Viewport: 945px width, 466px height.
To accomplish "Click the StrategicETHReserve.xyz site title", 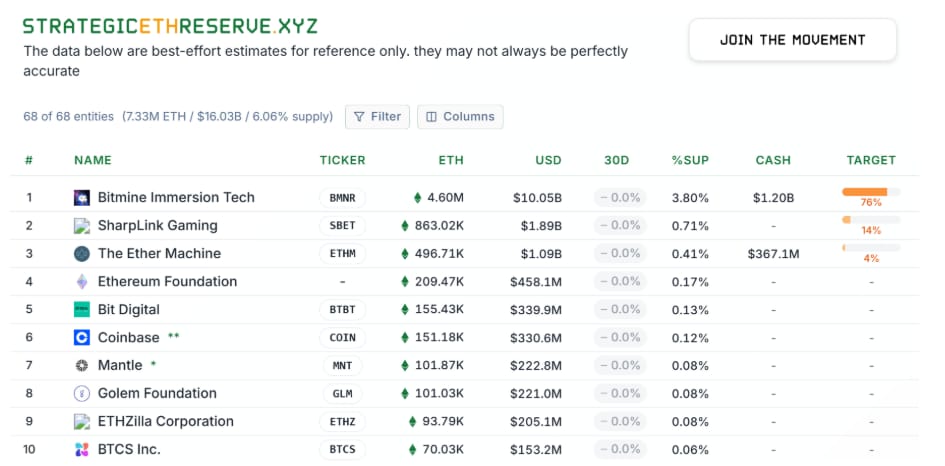I will pyautogui.click(x=170, y=26).
